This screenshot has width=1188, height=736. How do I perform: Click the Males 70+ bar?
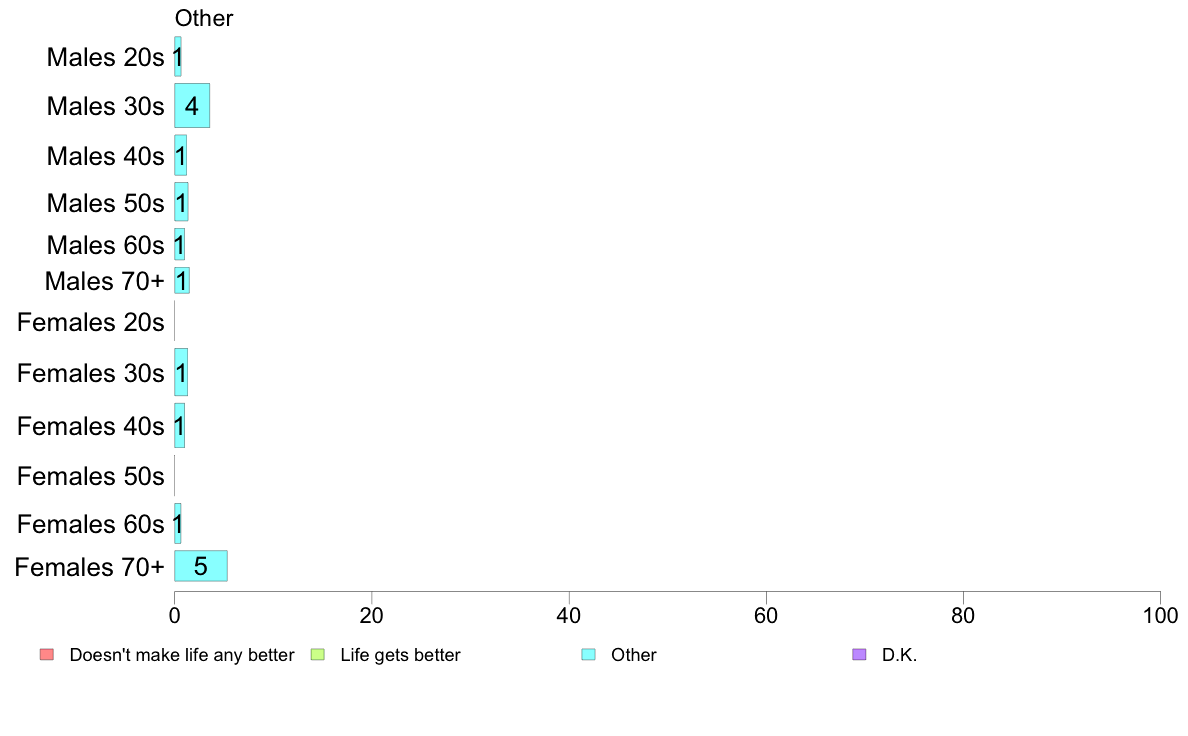click(x=182, y=280)
